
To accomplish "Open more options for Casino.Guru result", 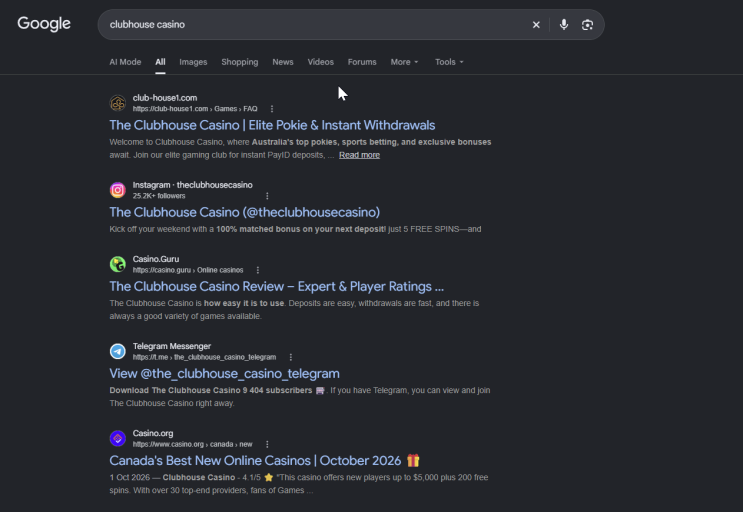I will [x=257, y=270].
